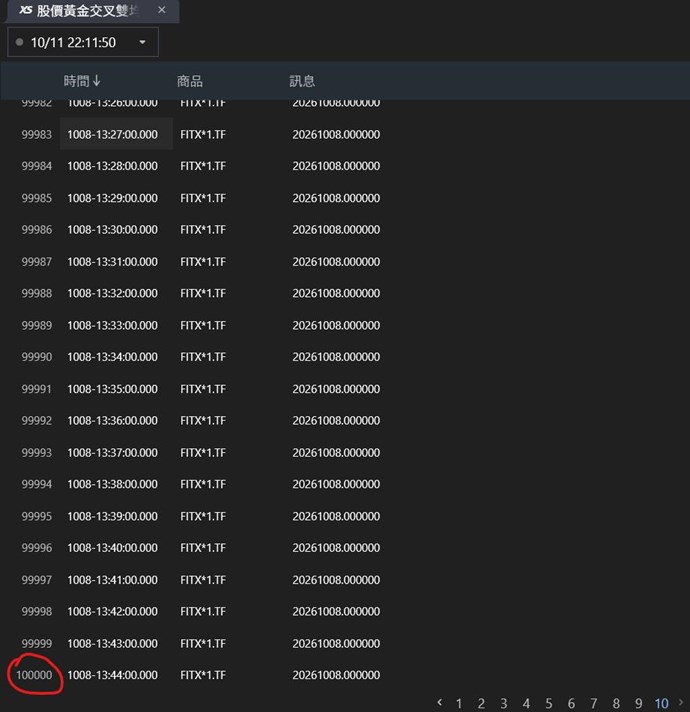Select row number 99994
This screenshot has width=690, height=712.
coord(37,484)
